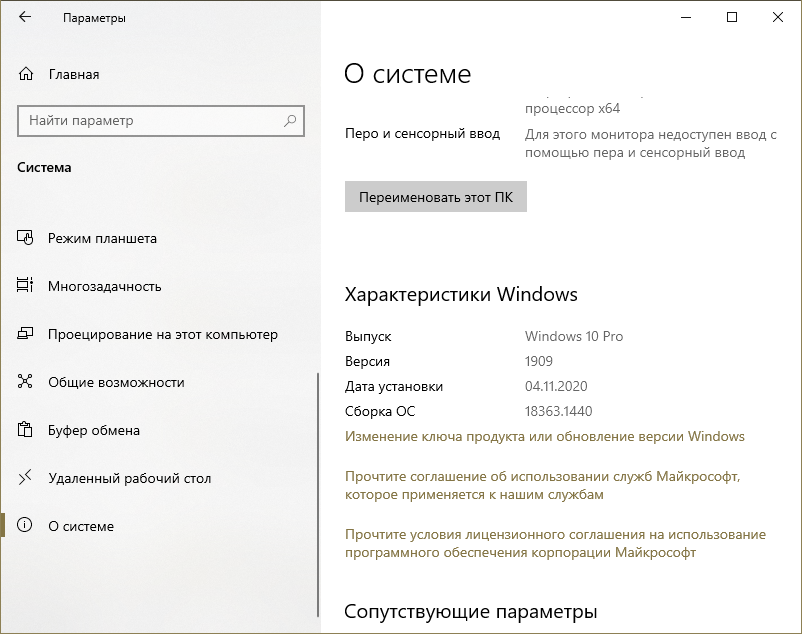Open the software license terms link
The width and height of the screenshot is (802, 634).
(555, 543)
